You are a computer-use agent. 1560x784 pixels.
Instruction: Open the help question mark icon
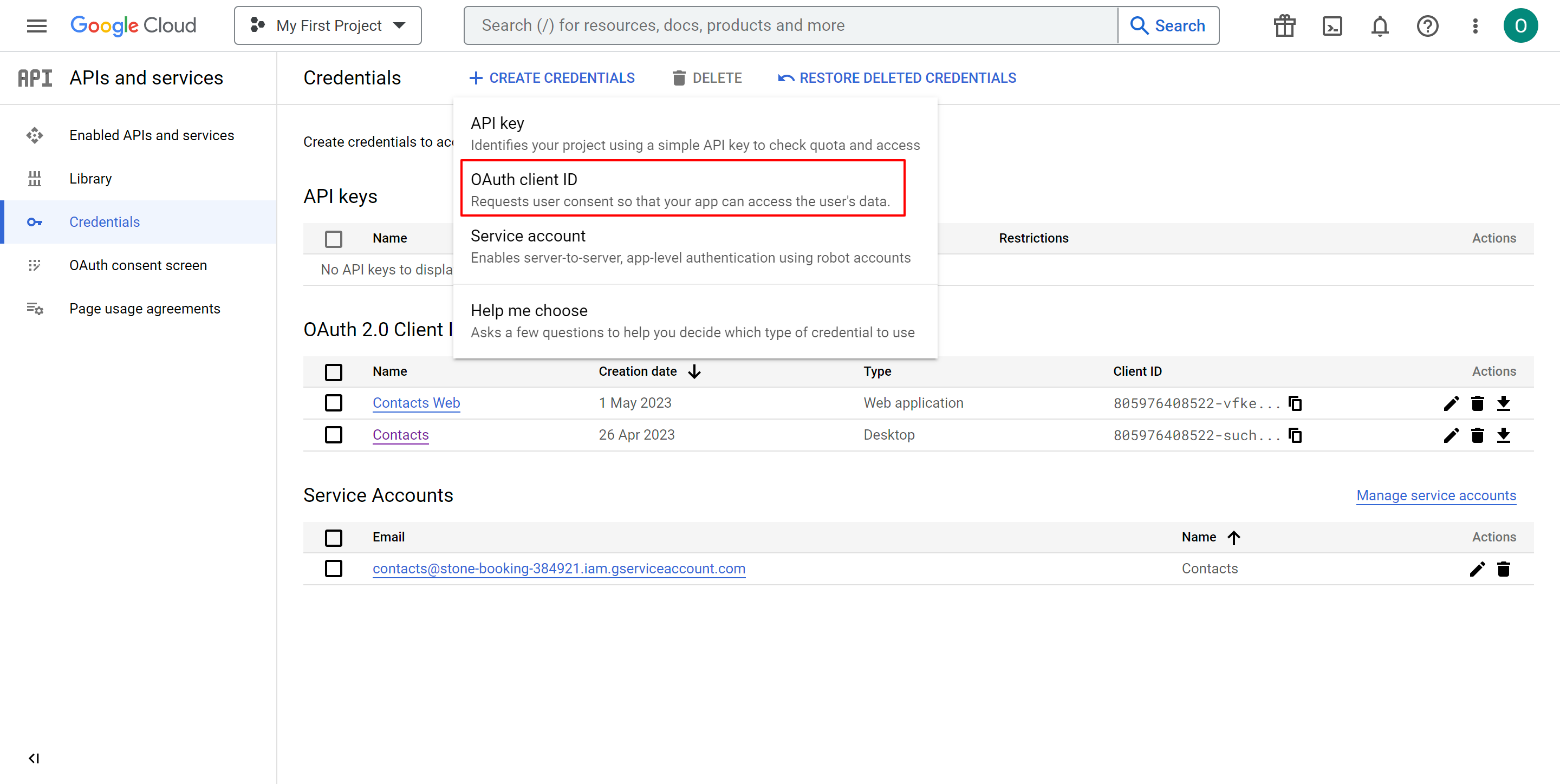1428,25
